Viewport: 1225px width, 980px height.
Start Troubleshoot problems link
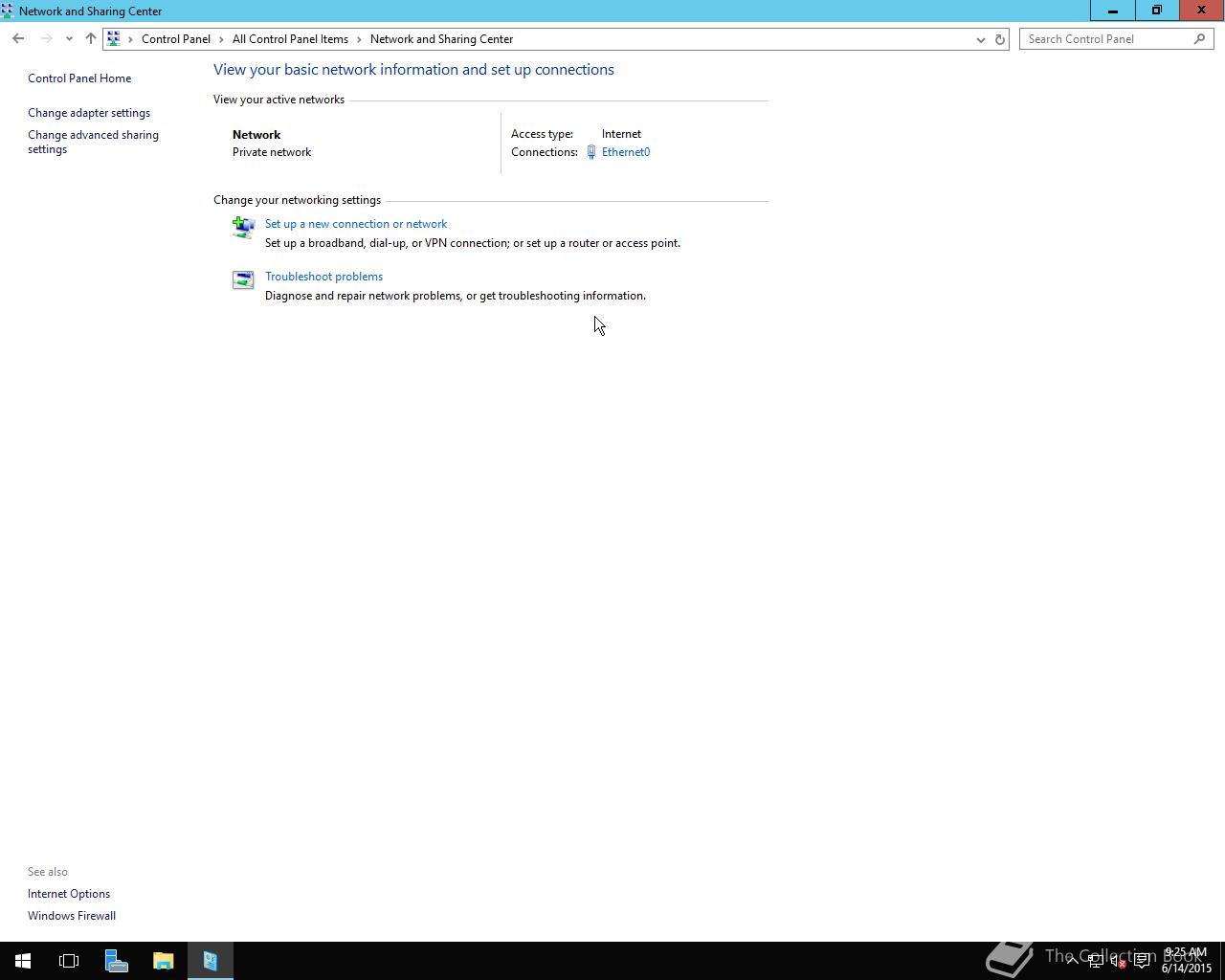pos(323,277)
